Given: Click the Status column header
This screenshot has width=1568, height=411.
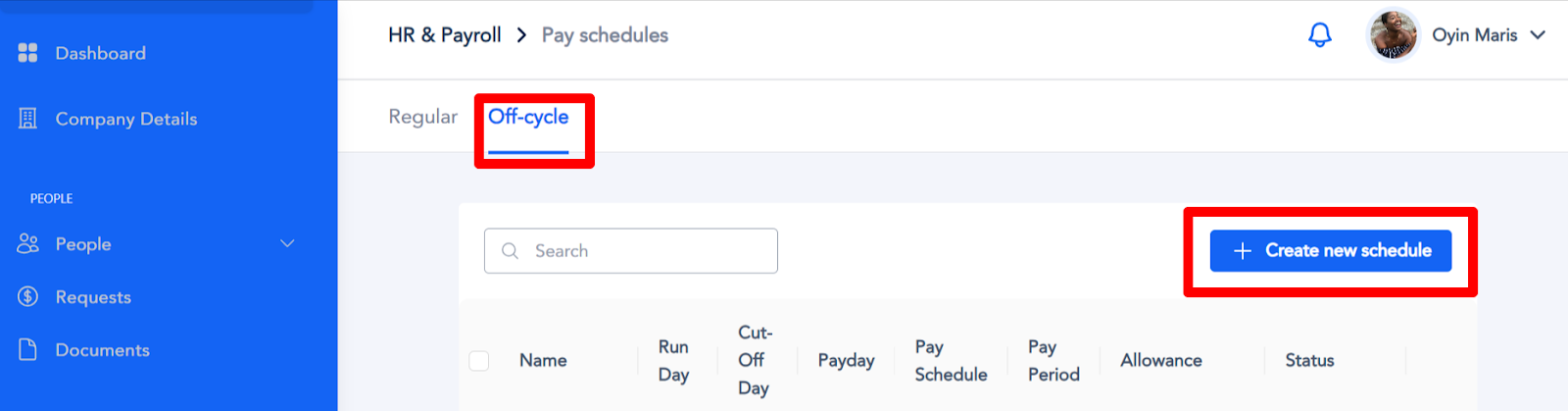Looking at the screenshot, I should click(x=1309, y=361).
